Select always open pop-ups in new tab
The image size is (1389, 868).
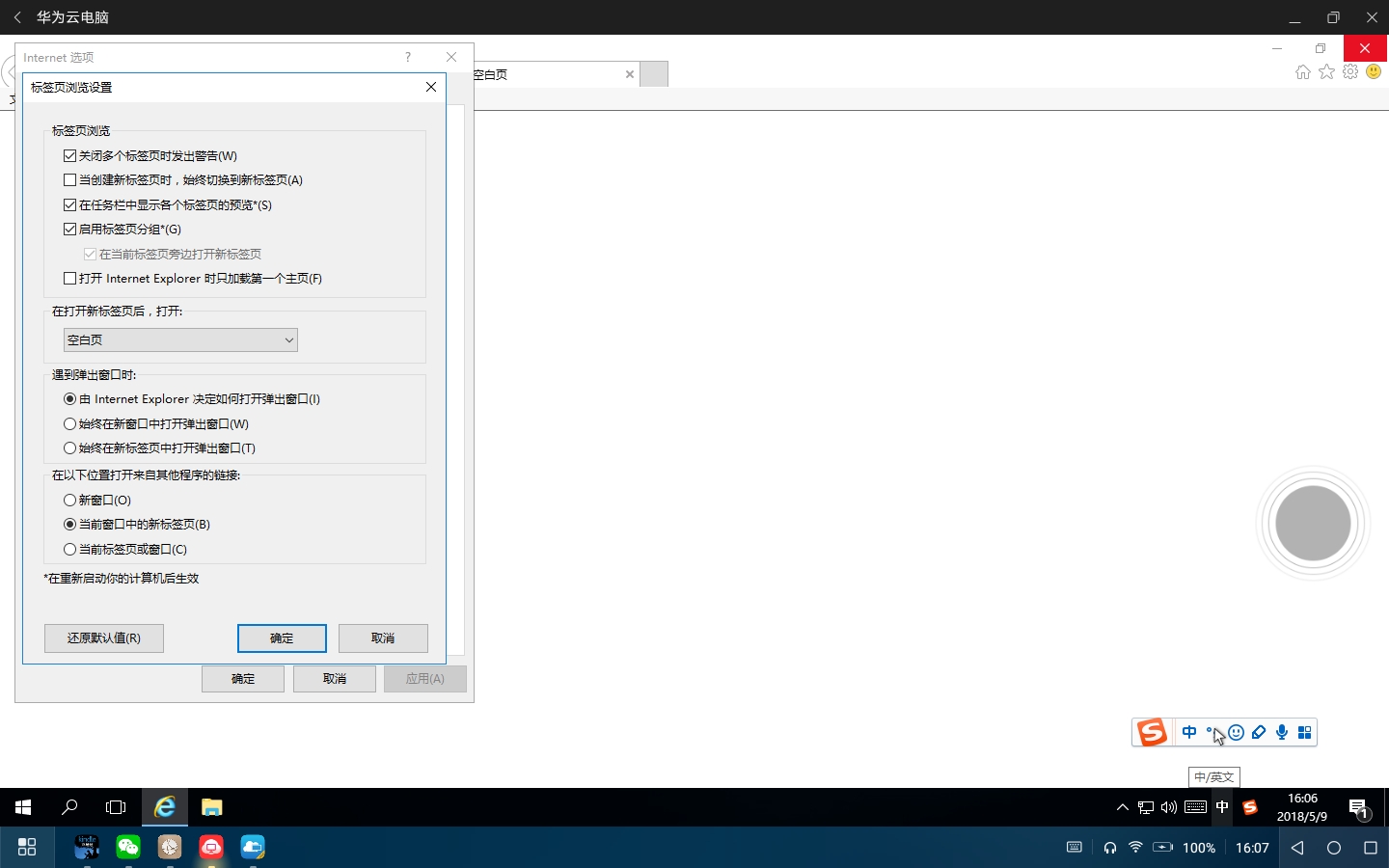point(159,448)
